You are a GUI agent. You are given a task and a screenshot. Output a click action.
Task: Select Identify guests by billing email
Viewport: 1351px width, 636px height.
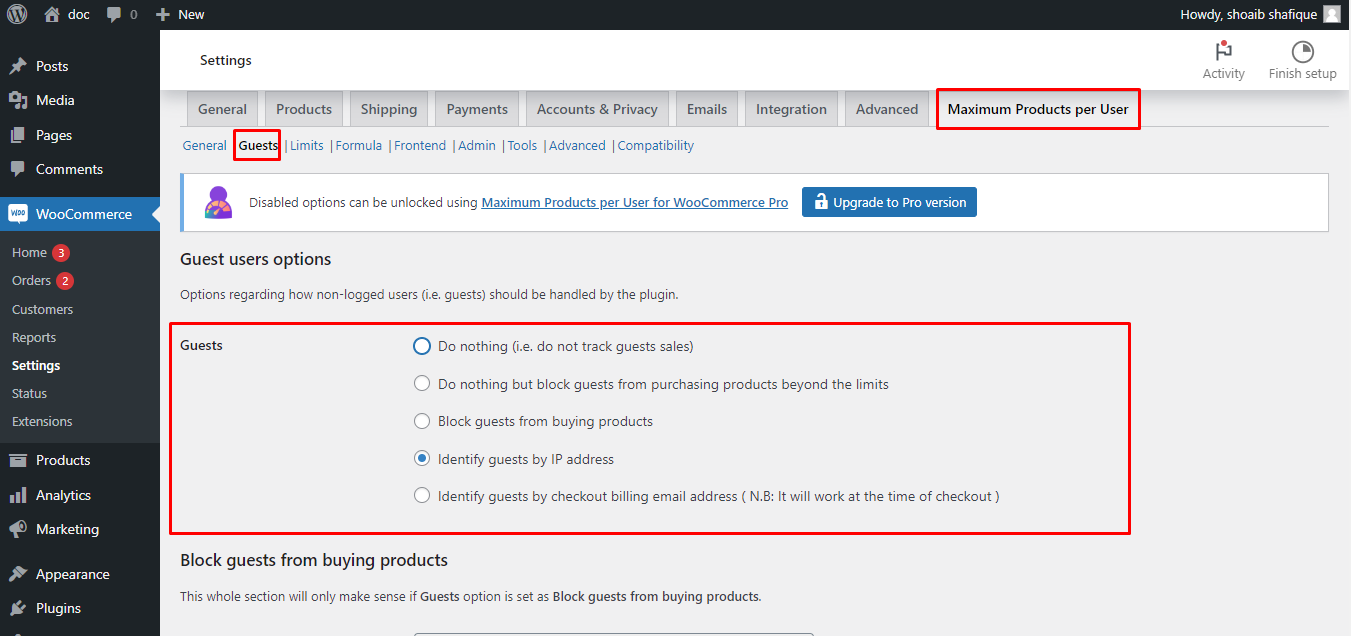coord(422,496)
